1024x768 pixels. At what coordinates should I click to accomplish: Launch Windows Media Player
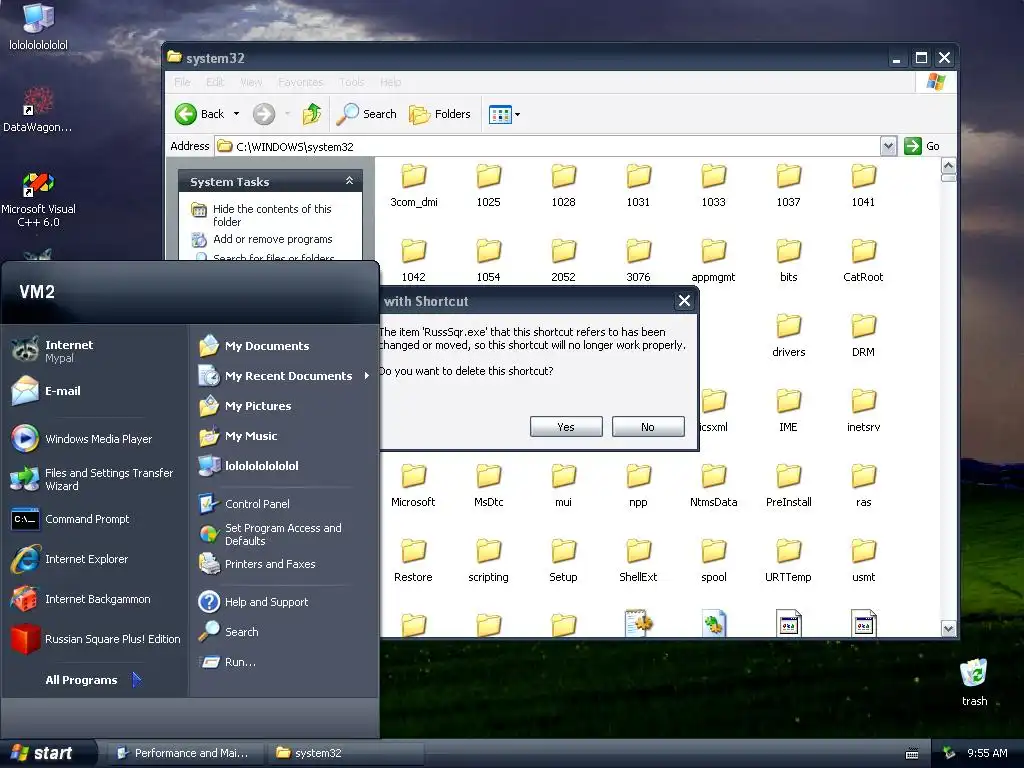tap(95, 439)
